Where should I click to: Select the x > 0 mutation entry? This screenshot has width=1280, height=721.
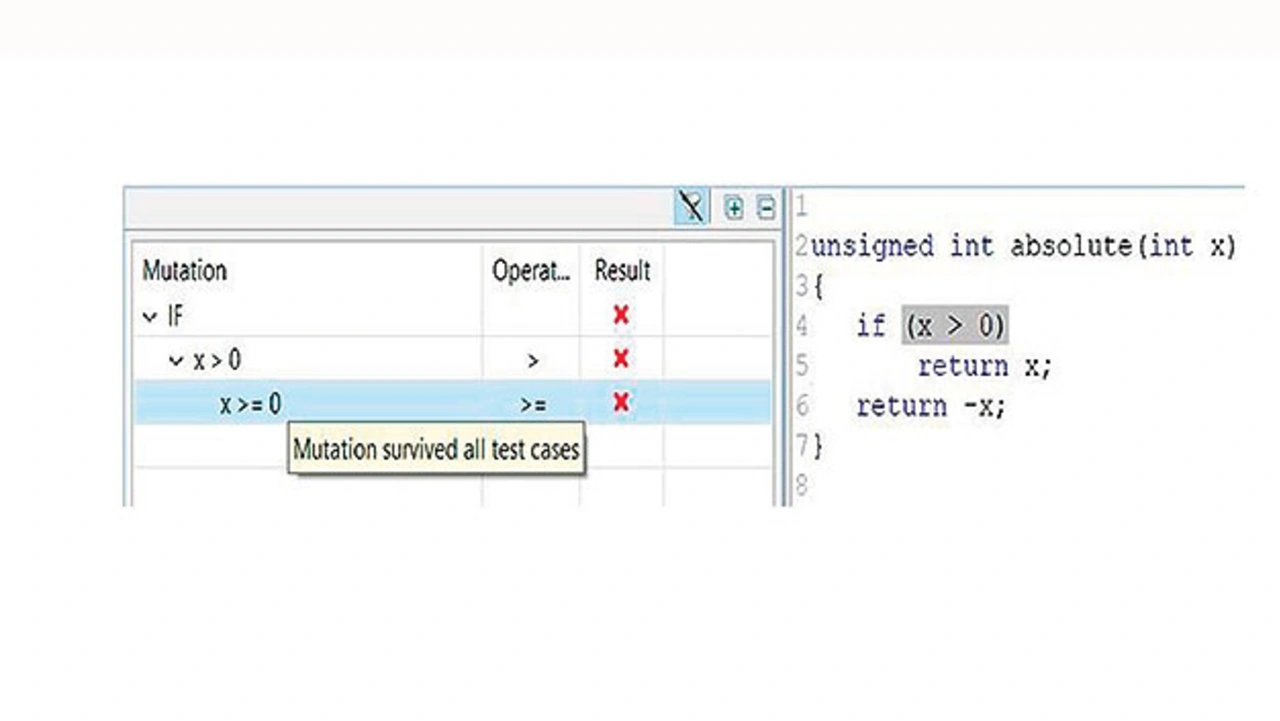pos(217,360)
